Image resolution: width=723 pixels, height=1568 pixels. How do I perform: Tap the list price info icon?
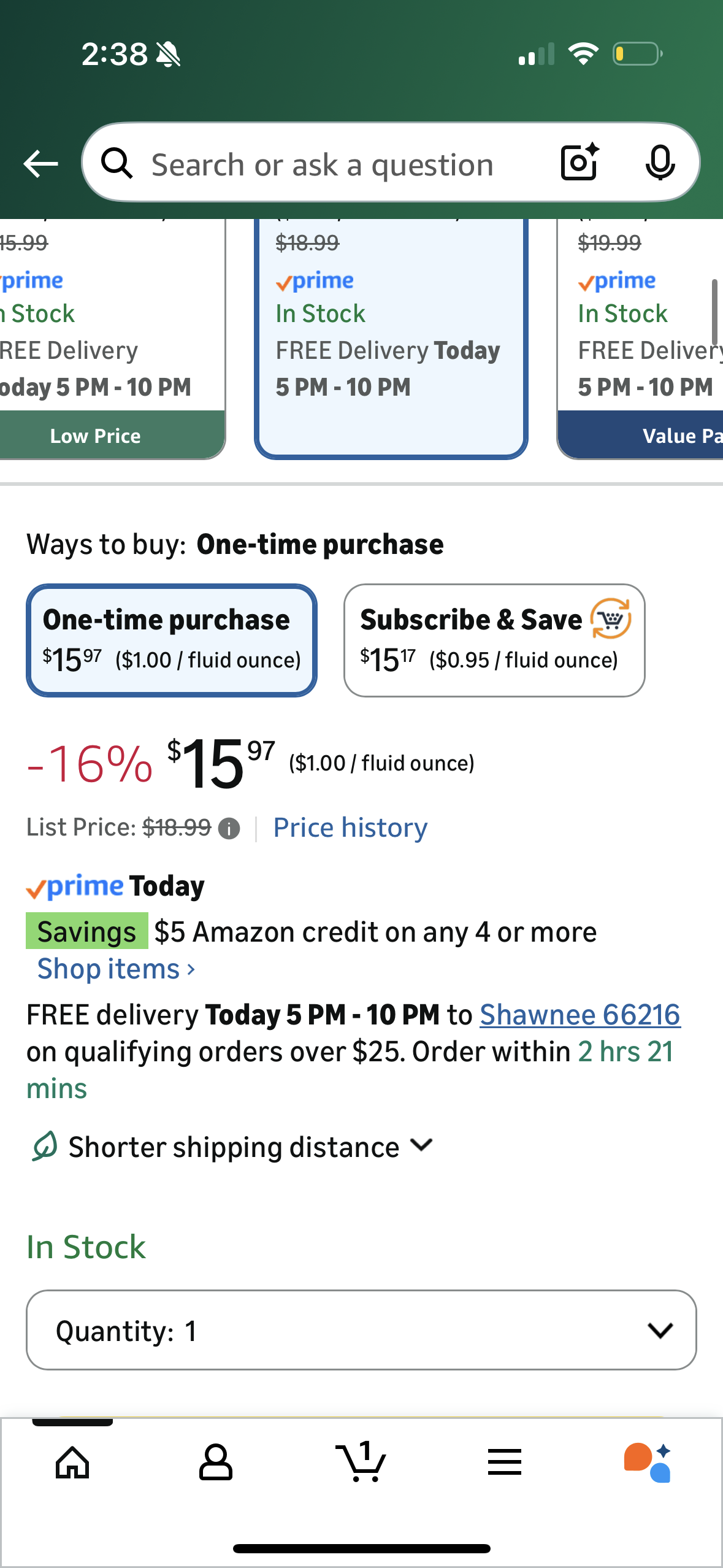point(229,829)
